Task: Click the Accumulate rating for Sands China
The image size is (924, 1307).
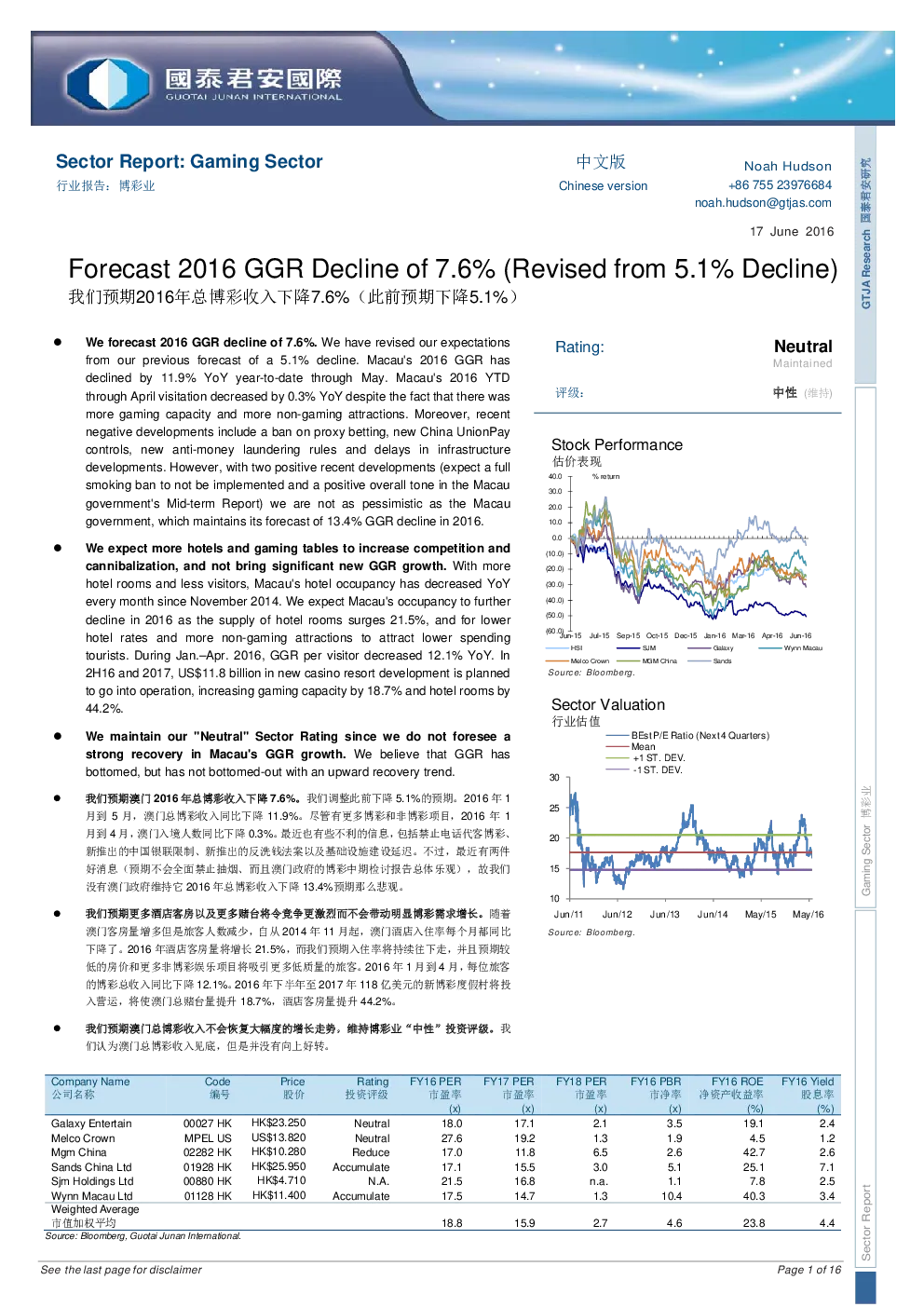Action: point(361,1167)
